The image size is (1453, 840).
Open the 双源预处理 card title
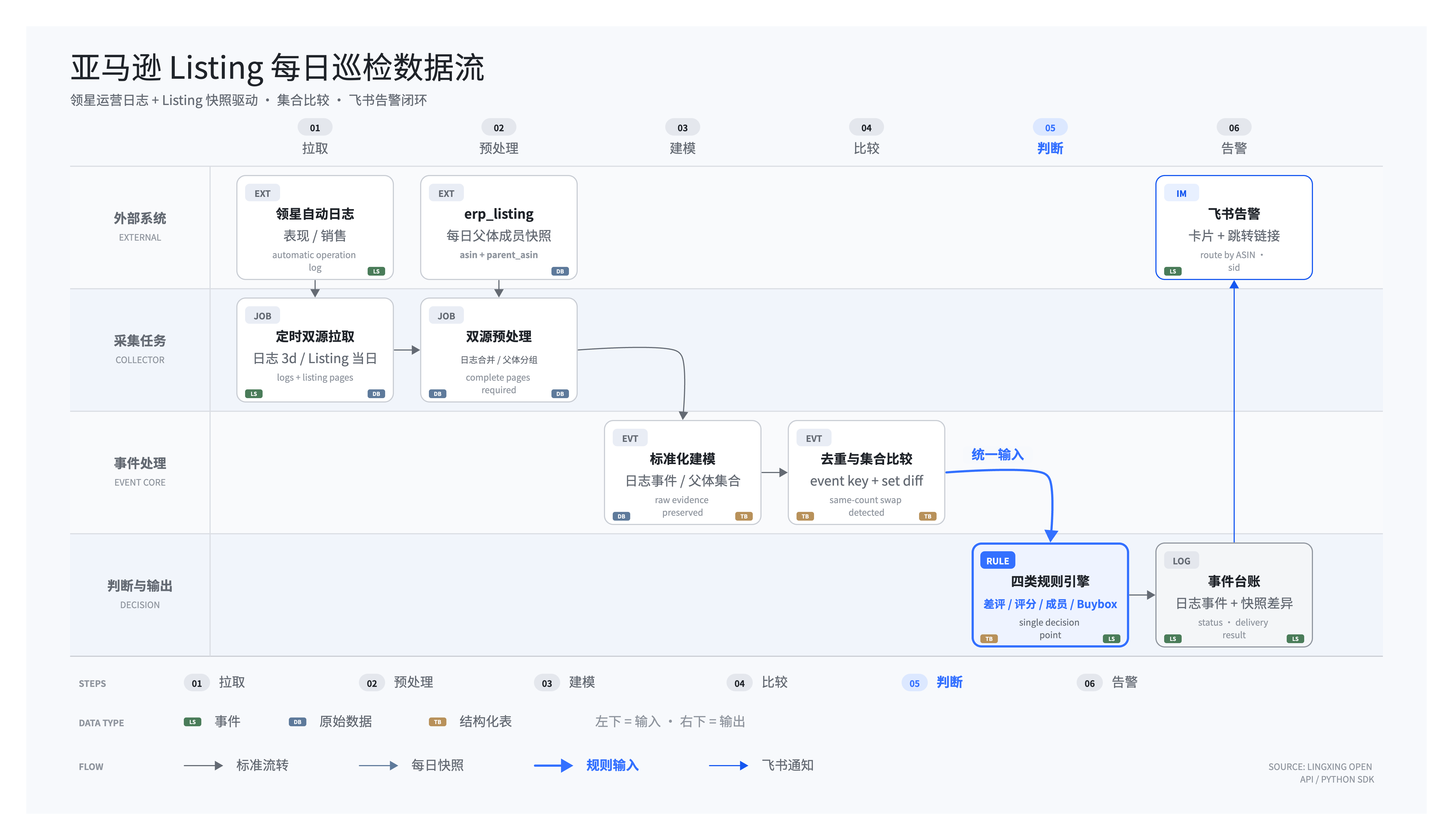click(499, 337)
